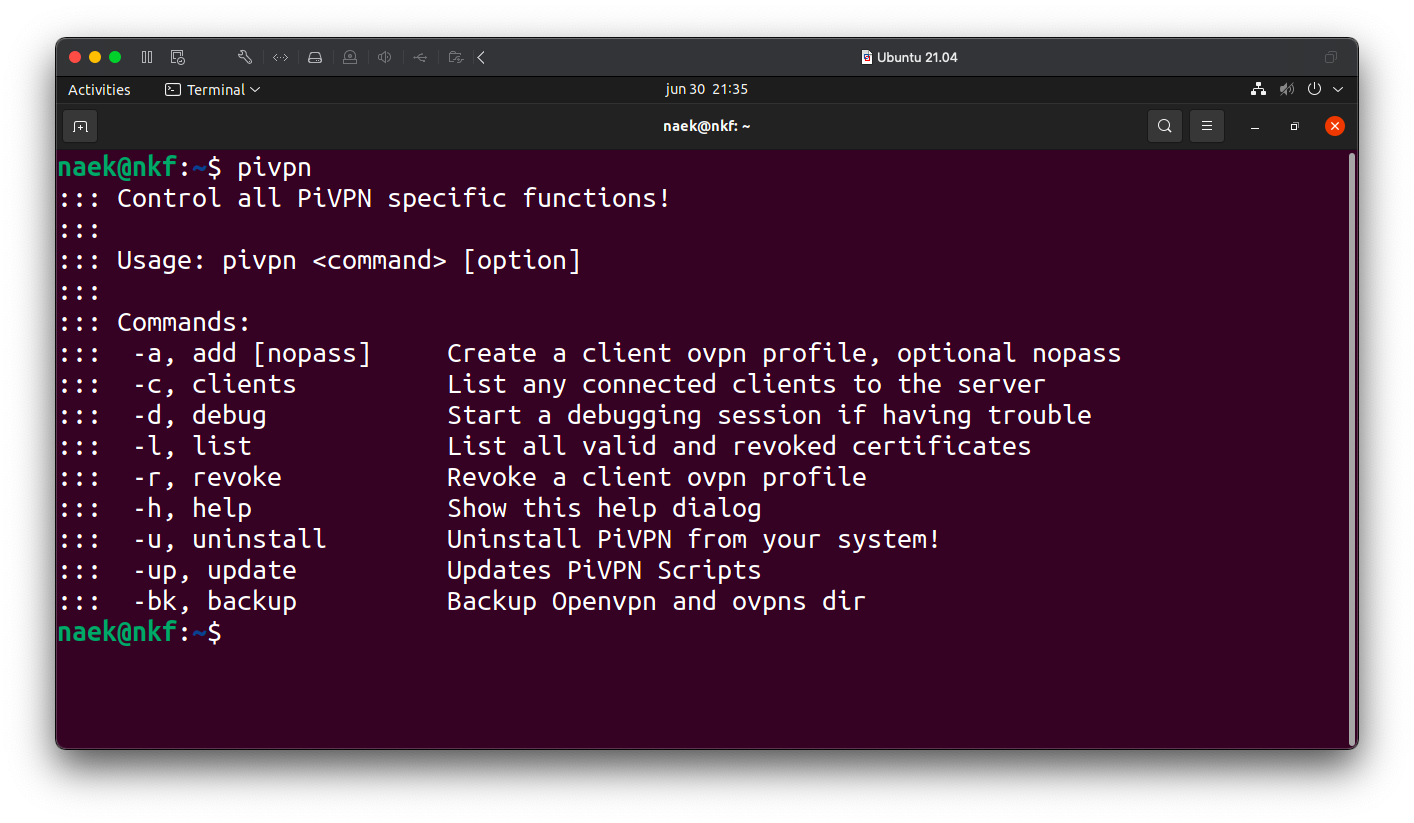Click '-h, help' command text
This screenshot has width=1414, height=823.
(x=192, y=509)
